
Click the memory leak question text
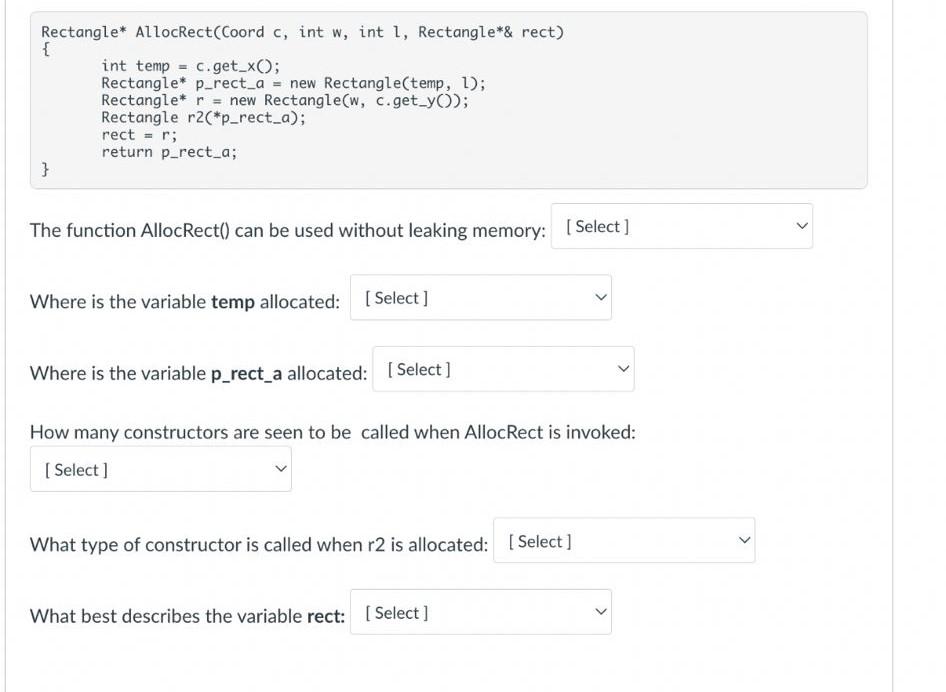288,230
